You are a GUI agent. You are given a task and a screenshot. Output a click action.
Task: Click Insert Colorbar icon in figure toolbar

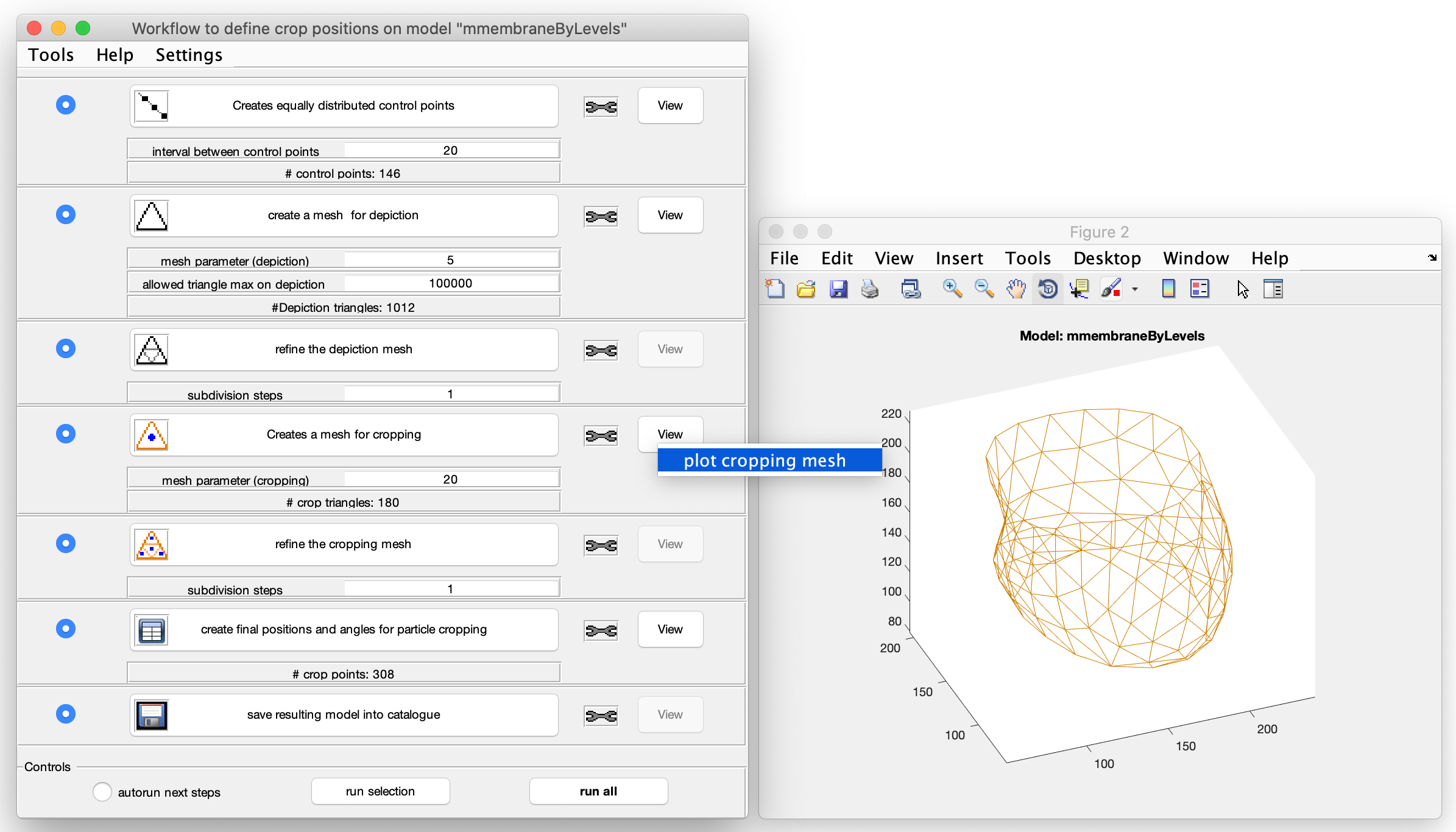click(1168, 289)
